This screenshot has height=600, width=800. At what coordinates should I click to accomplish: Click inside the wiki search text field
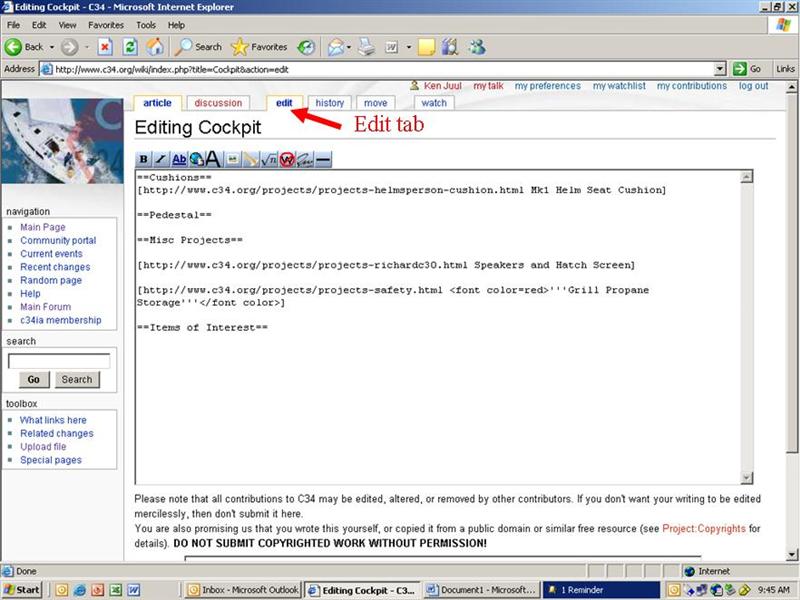click(58, 361)
